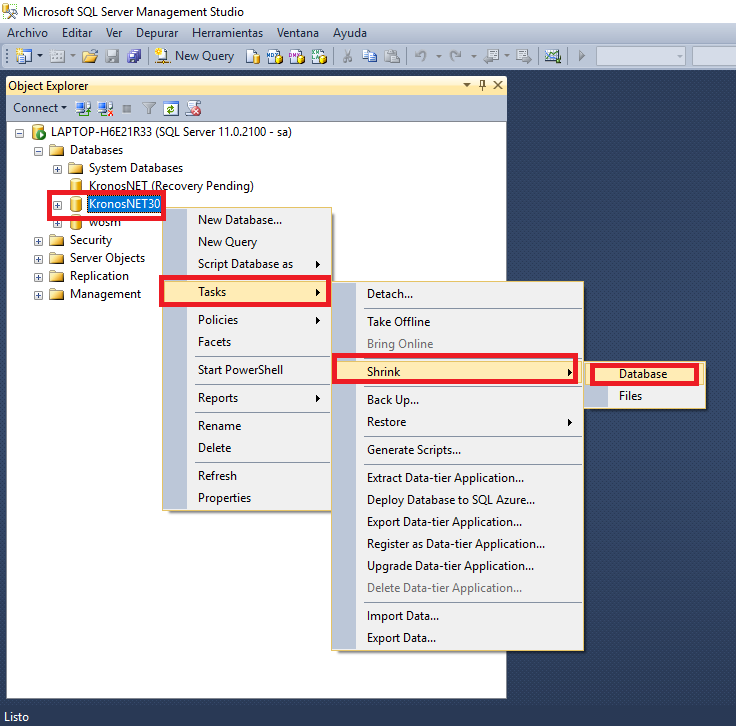Click the Add New Item icon
736x726 pixels.
[58, 56]
